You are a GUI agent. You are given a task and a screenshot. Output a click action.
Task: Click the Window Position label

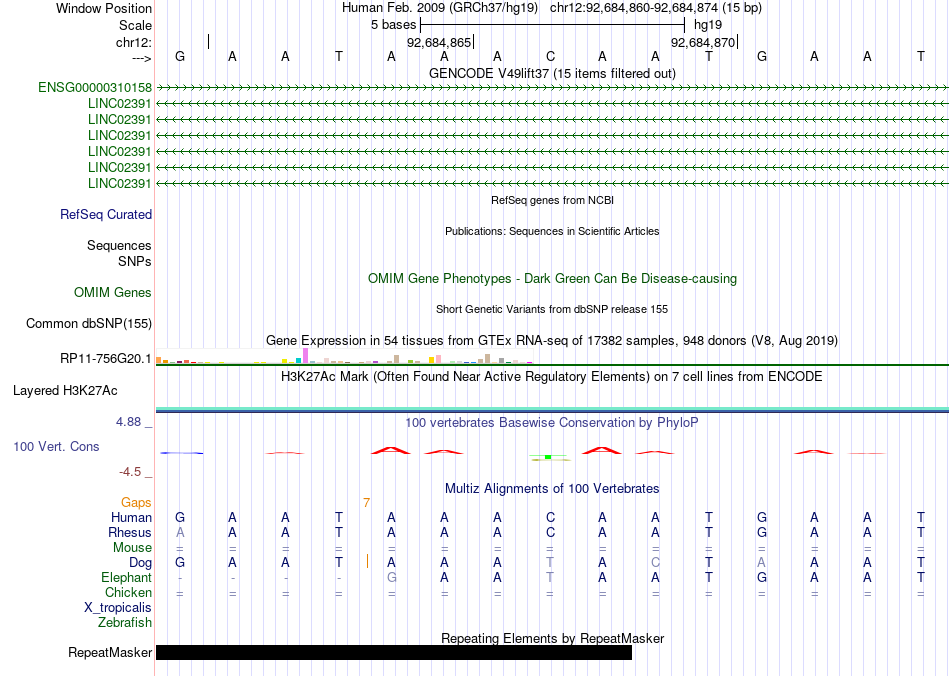[x=104, y=8]
